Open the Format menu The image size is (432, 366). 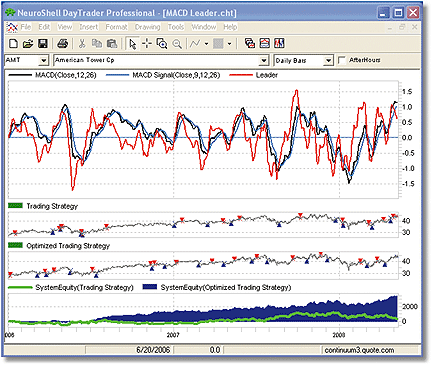[116, 27]
